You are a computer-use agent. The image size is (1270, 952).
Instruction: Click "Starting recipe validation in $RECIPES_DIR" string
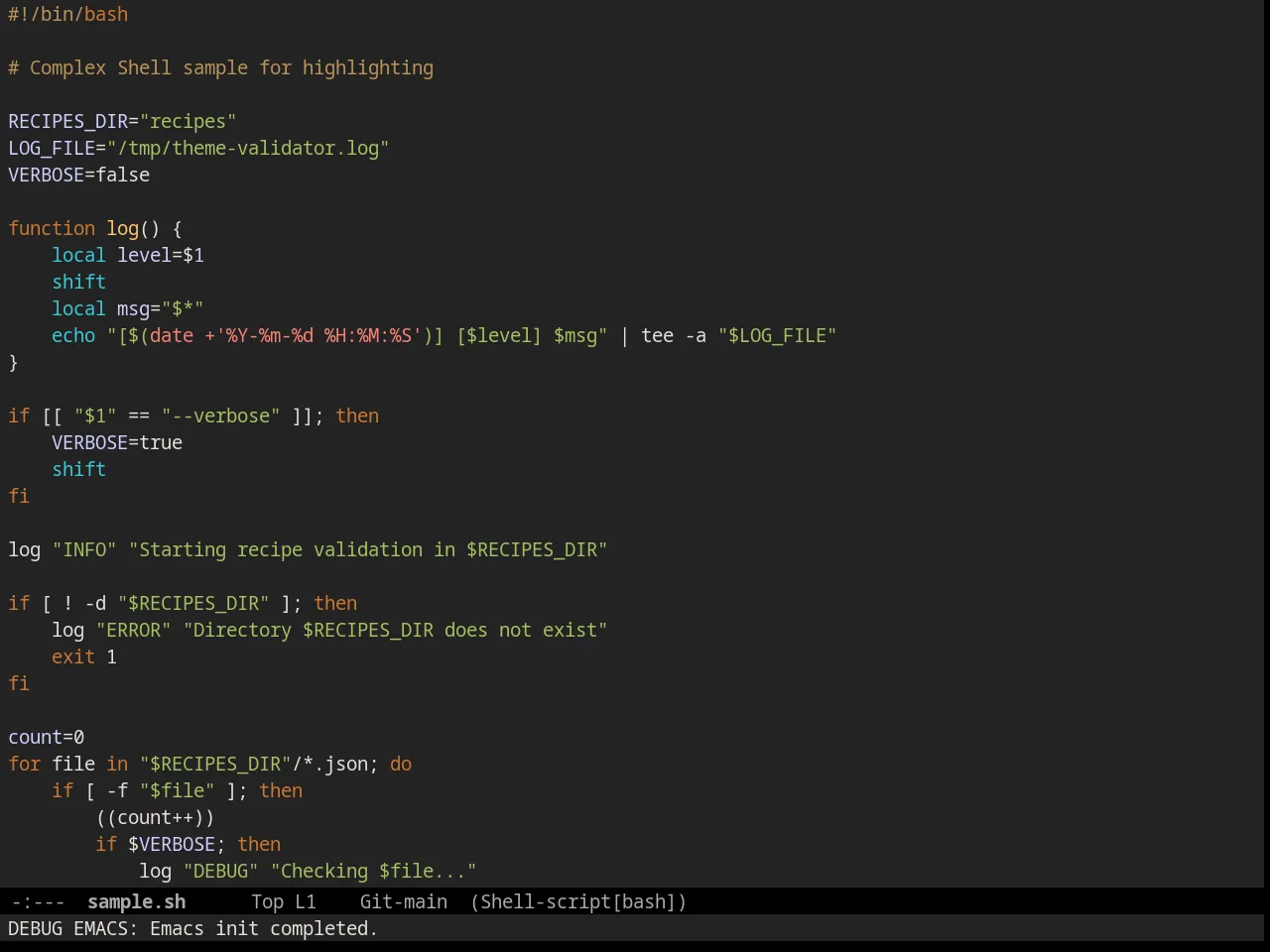click(368, 549)
